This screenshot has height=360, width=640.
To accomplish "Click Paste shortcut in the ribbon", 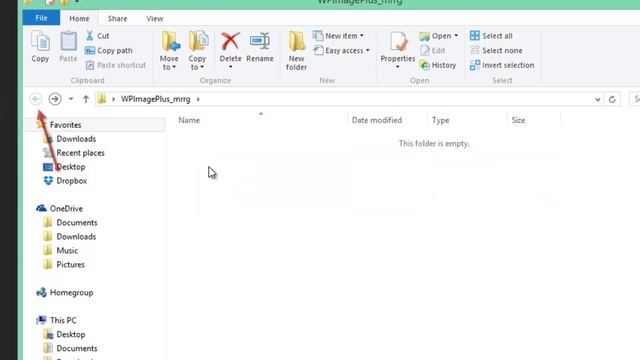I will click(x=116, y=65).
